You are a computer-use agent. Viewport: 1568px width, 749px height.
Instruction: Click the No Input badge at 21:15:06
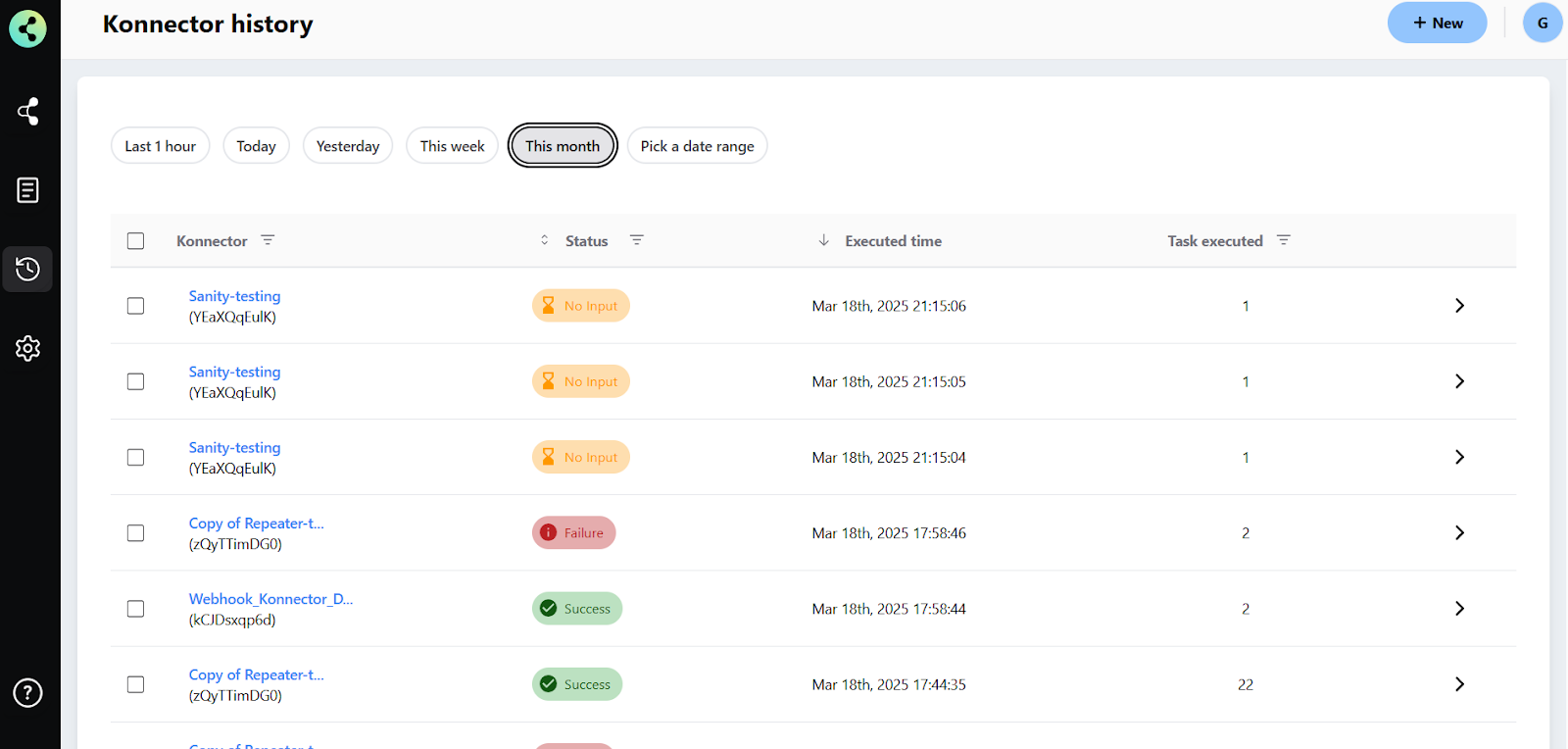[x=581, y=306]
